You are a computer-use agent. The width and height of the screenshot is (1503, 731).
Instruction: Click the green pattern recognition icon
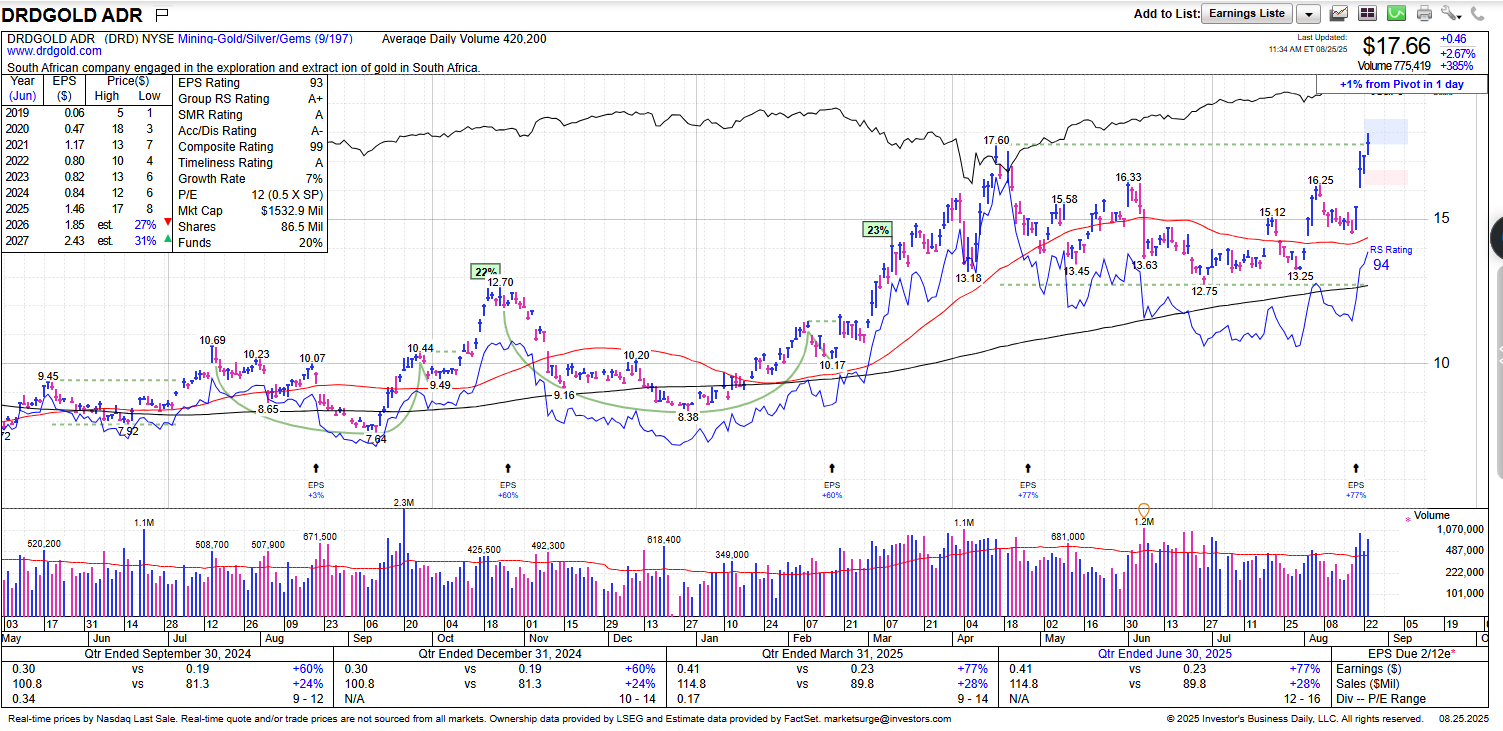coord(1396,14)
